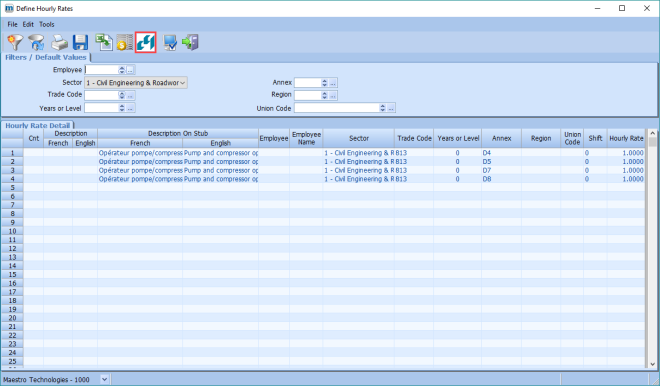Select Filters / Default Values tab
Viewport: 660px width, 386px height.
45,57
